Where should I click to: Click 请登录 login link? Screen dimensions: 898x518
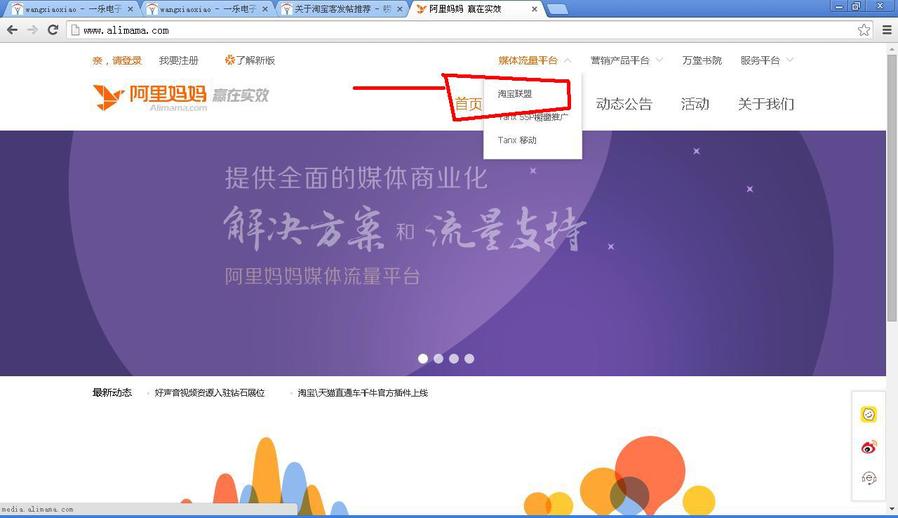[127, 60]
